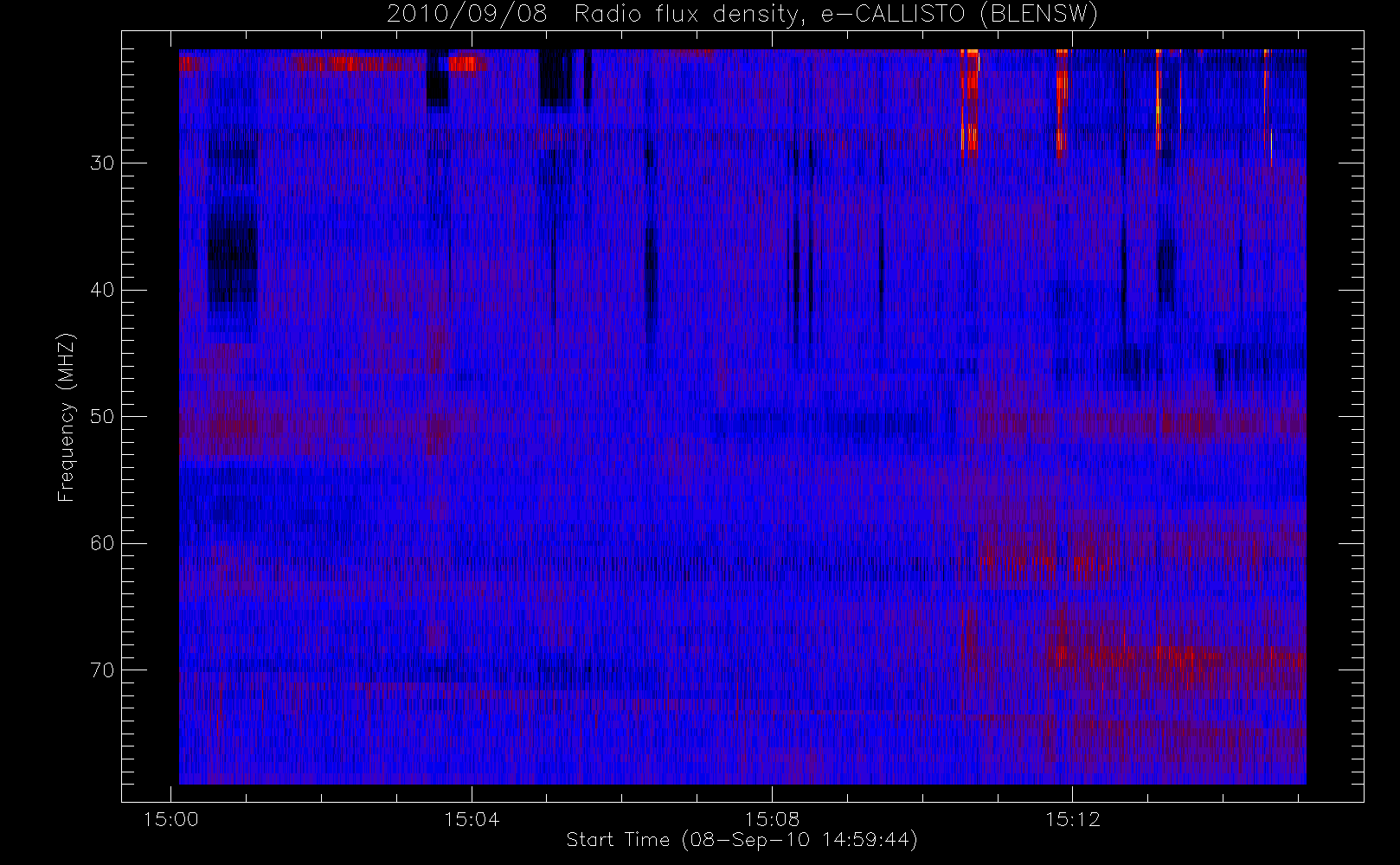The width and height of the screenshot is (1400, 865).
Task: Click the 60 MHz frequency tick label
Action: pos(102,543)
